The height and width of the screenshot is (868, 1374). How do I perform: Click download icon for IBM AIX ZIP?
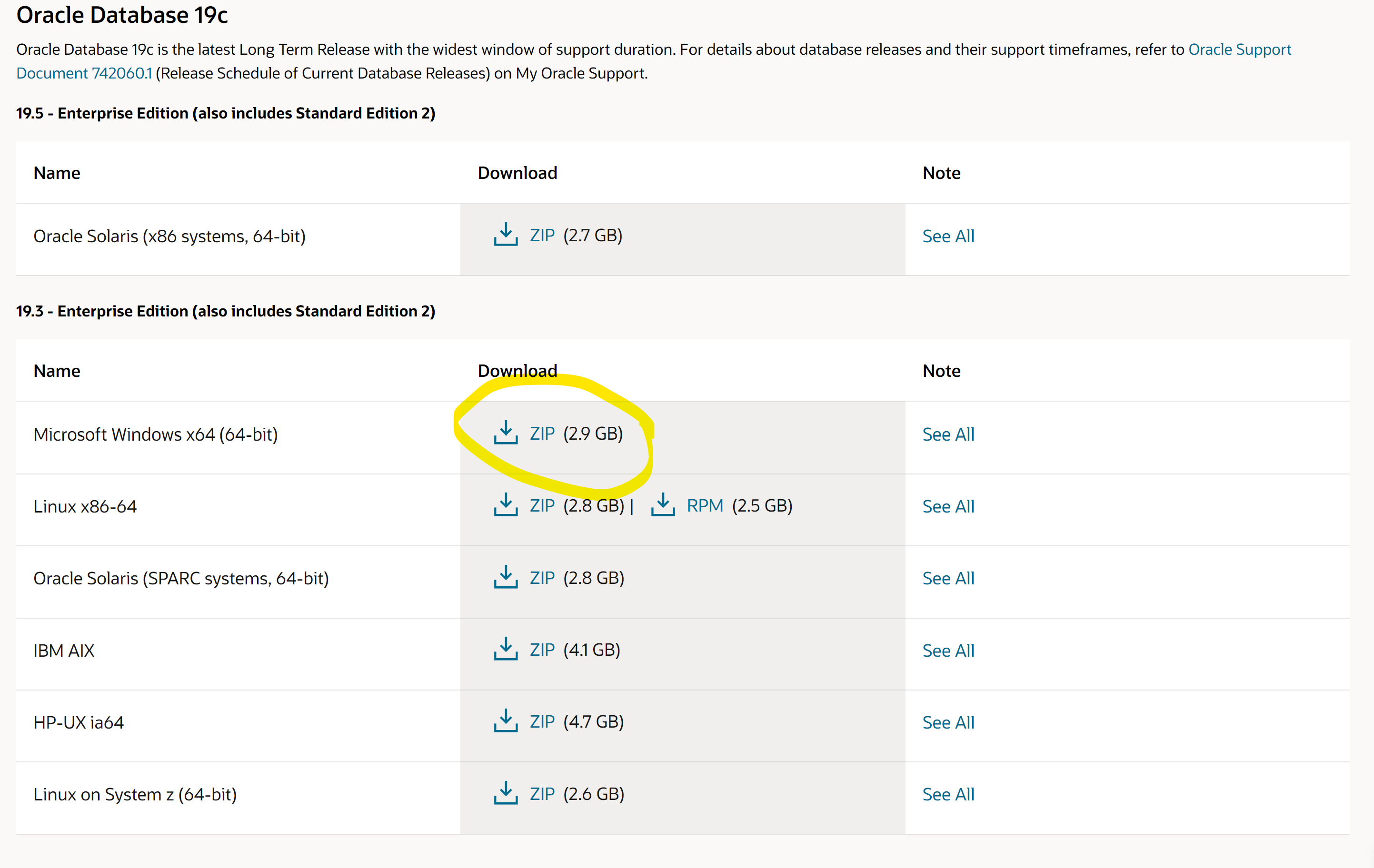(506, 650)
